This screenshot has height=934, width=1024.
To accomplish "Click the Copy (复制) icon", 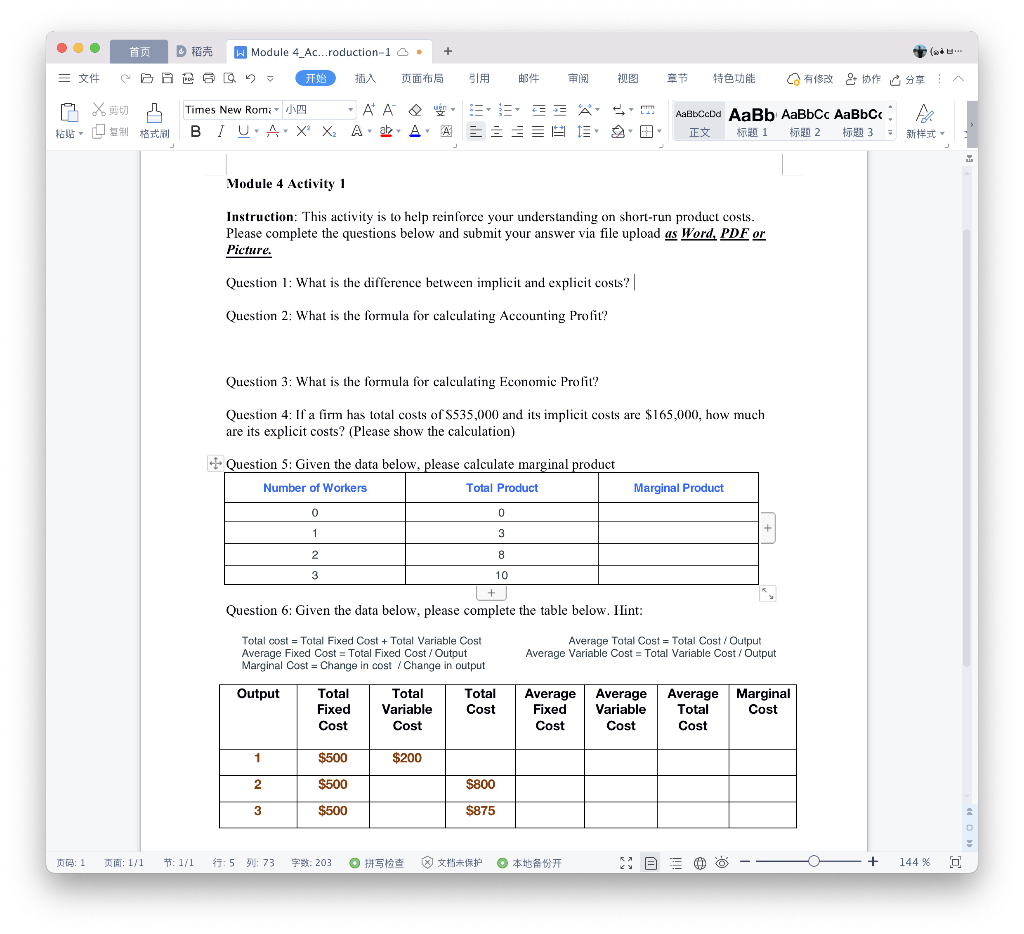I will [110, 132].
